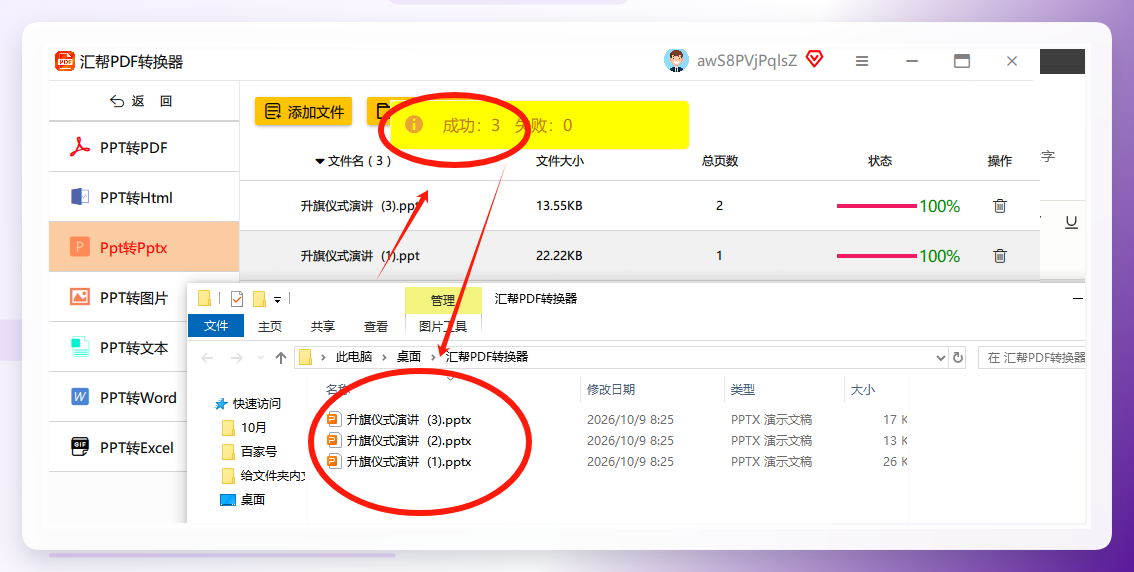1134x572 pixels.
Task: Sort by the 文件名 (3) column header
Action: [x=354, y=161]
